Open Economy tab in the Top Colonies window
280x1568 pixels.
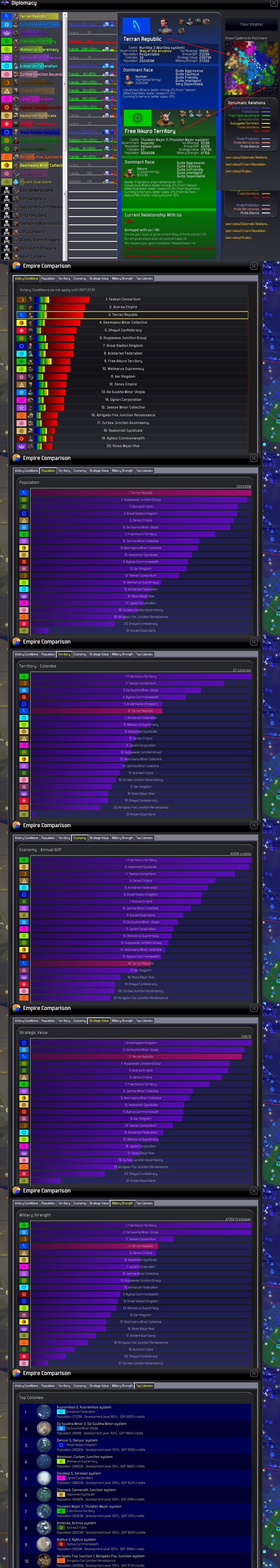pos(80,1386)
